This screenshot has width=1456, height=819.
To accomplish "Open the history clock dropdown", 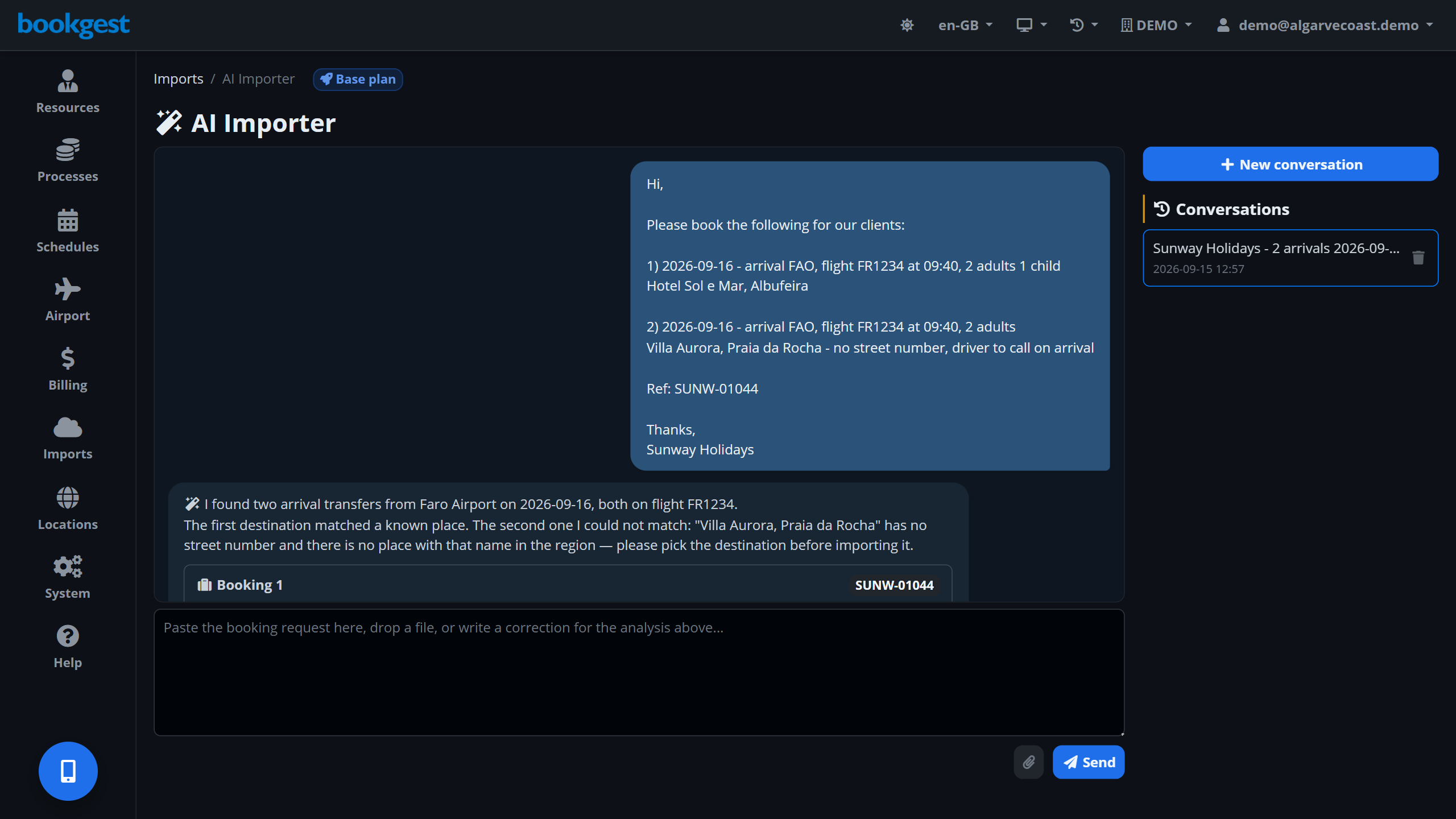I will click(x=1083, y=25).
